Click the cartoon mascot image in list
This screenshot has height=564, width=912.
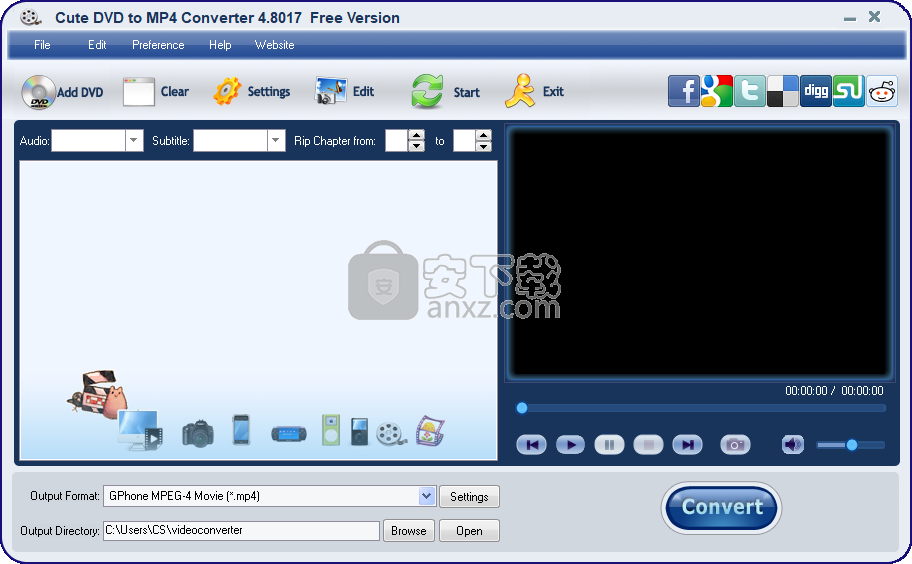(98, 393)
